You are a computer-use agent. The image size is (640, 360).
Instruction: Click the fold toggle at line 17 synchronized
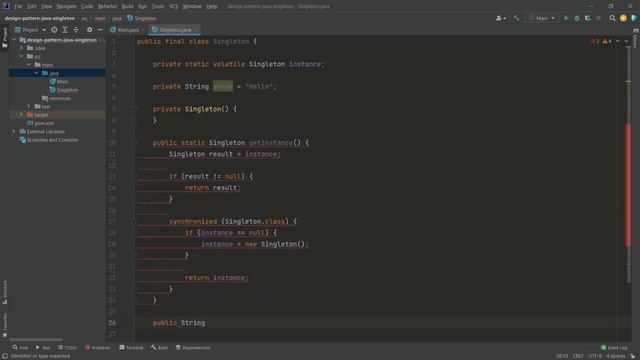pyautogui.click(x=133, y=222)
